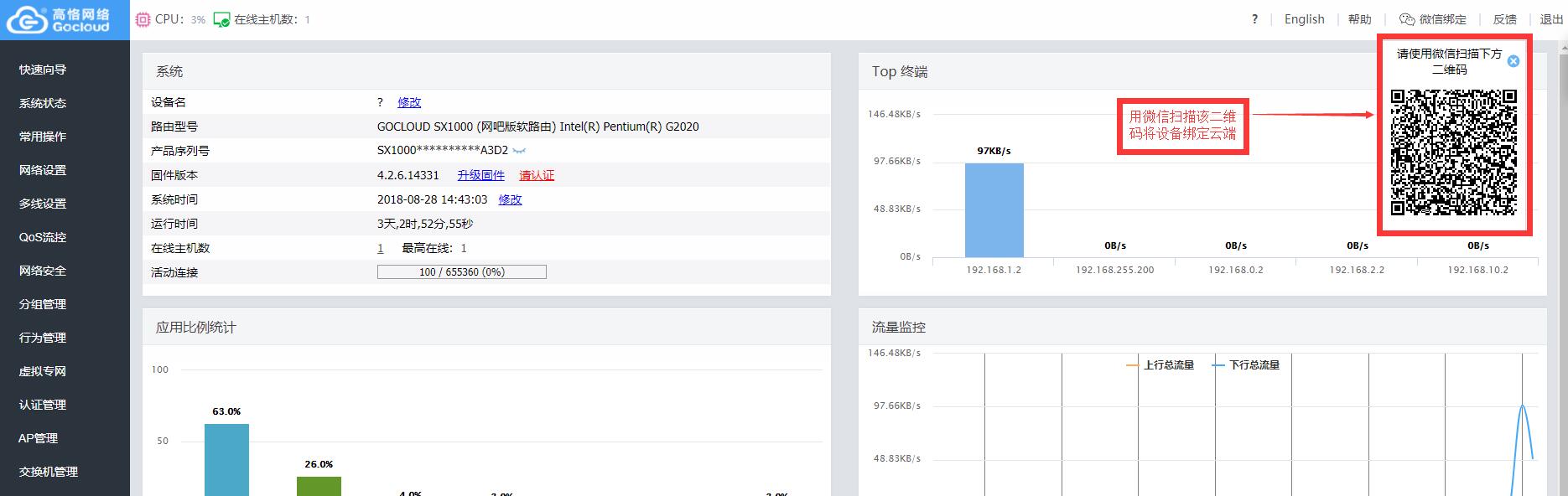Viewport: 1568px width, 496px height.
Task: Log out with 退出
Action: click(x=1551, y=19)
